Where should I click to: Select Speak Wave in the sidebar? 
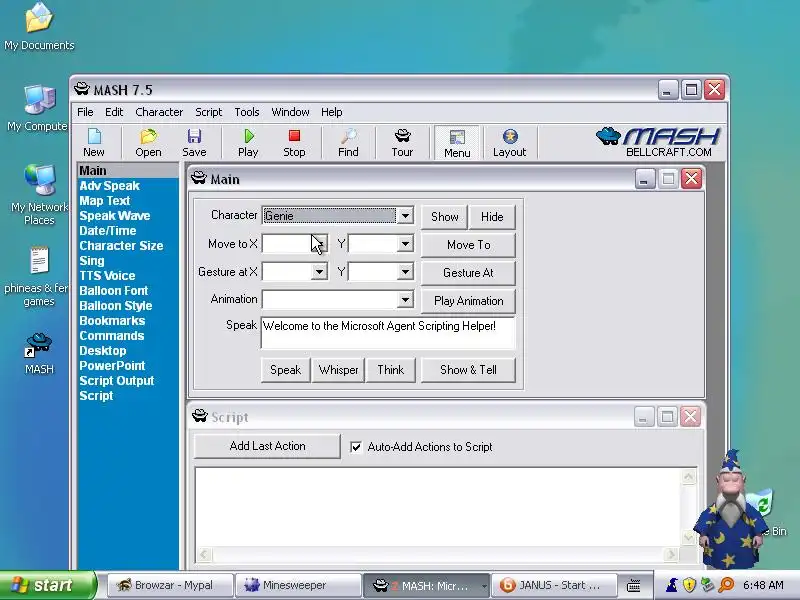click(x=115, y=216)
